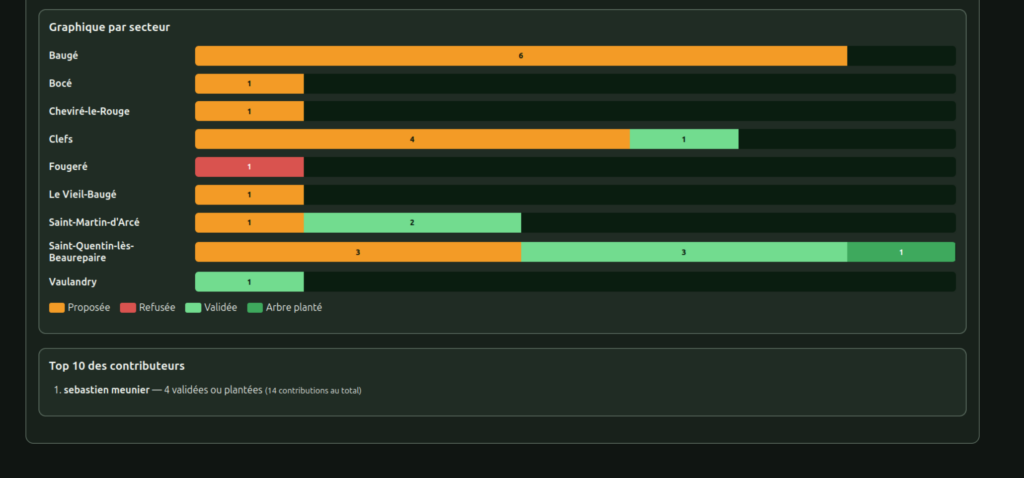
Task: Select the Vaulandry green bar
Action: pyautogui.click(x=249, y=281)
